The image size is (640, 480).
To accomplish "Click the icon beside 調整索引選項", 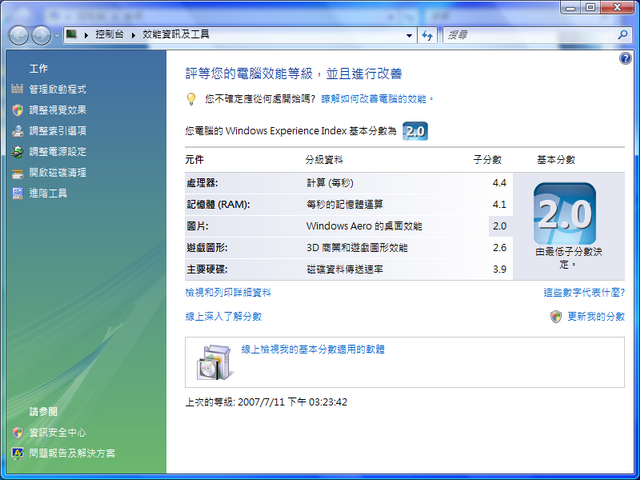I will click(x=18, y=131).
